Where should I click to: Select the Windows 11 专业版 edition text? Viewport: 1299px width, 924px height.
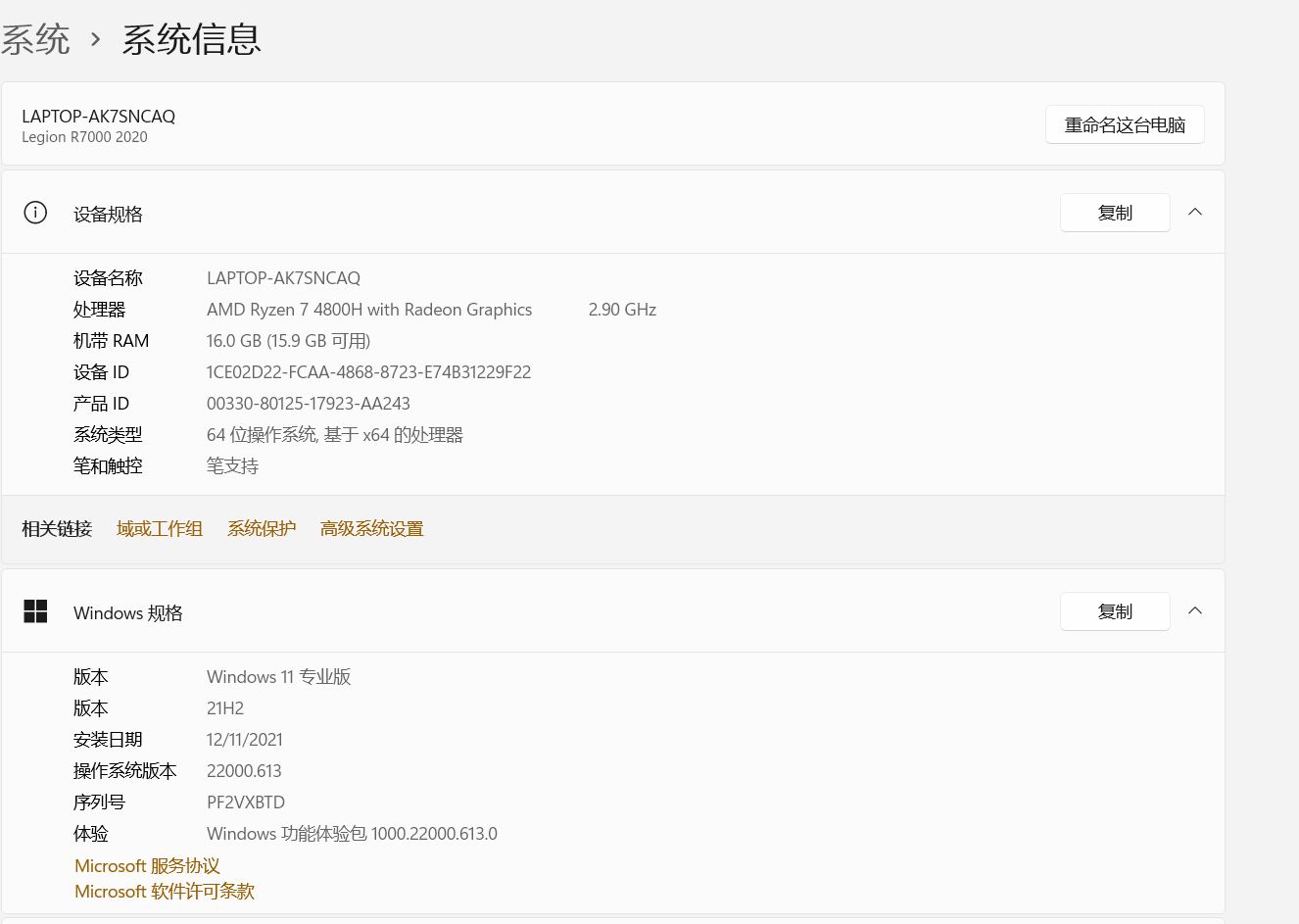(278, 677)
